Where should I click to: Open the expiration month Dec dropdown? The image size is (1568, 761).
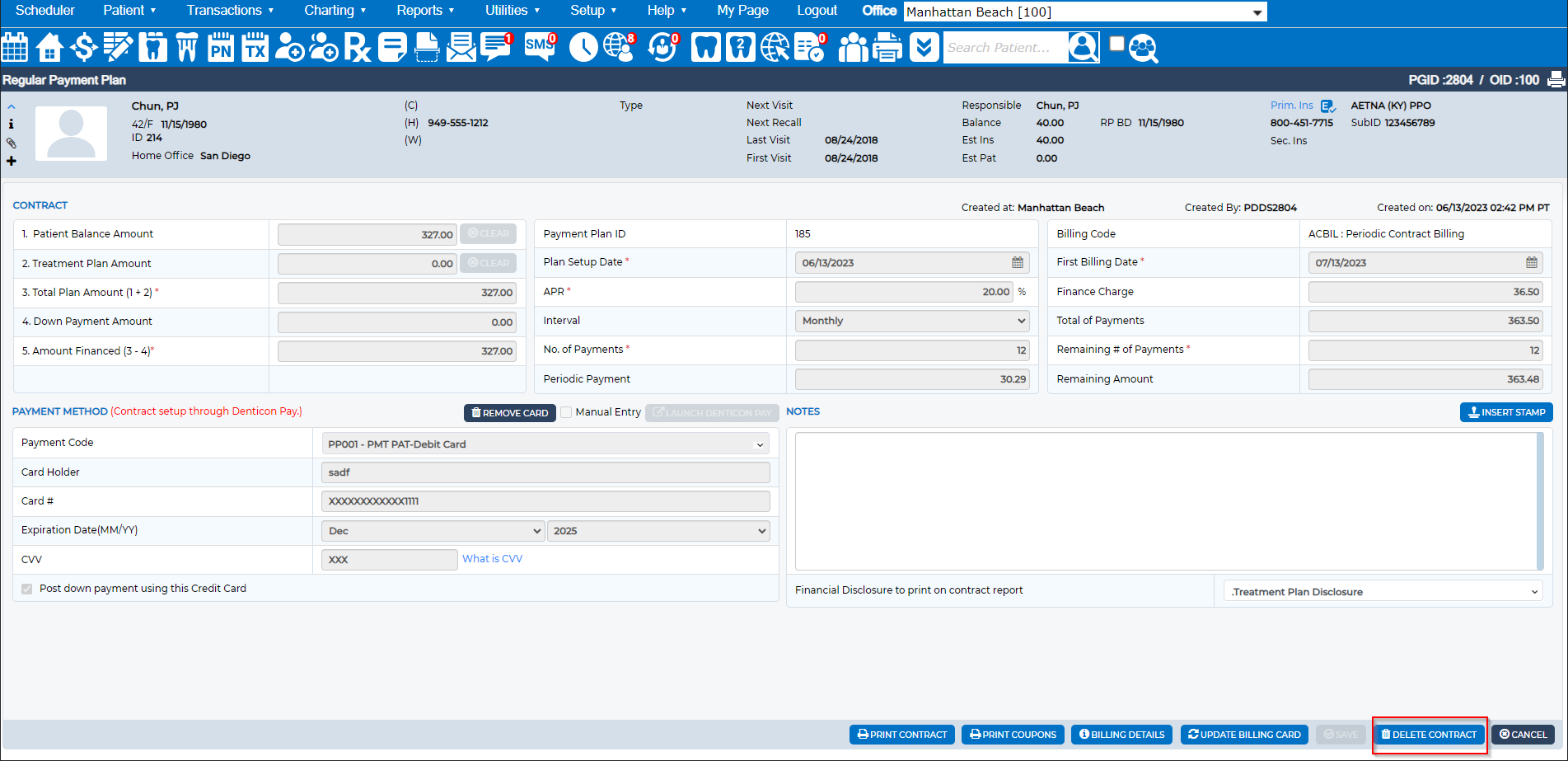pos(433,531)
